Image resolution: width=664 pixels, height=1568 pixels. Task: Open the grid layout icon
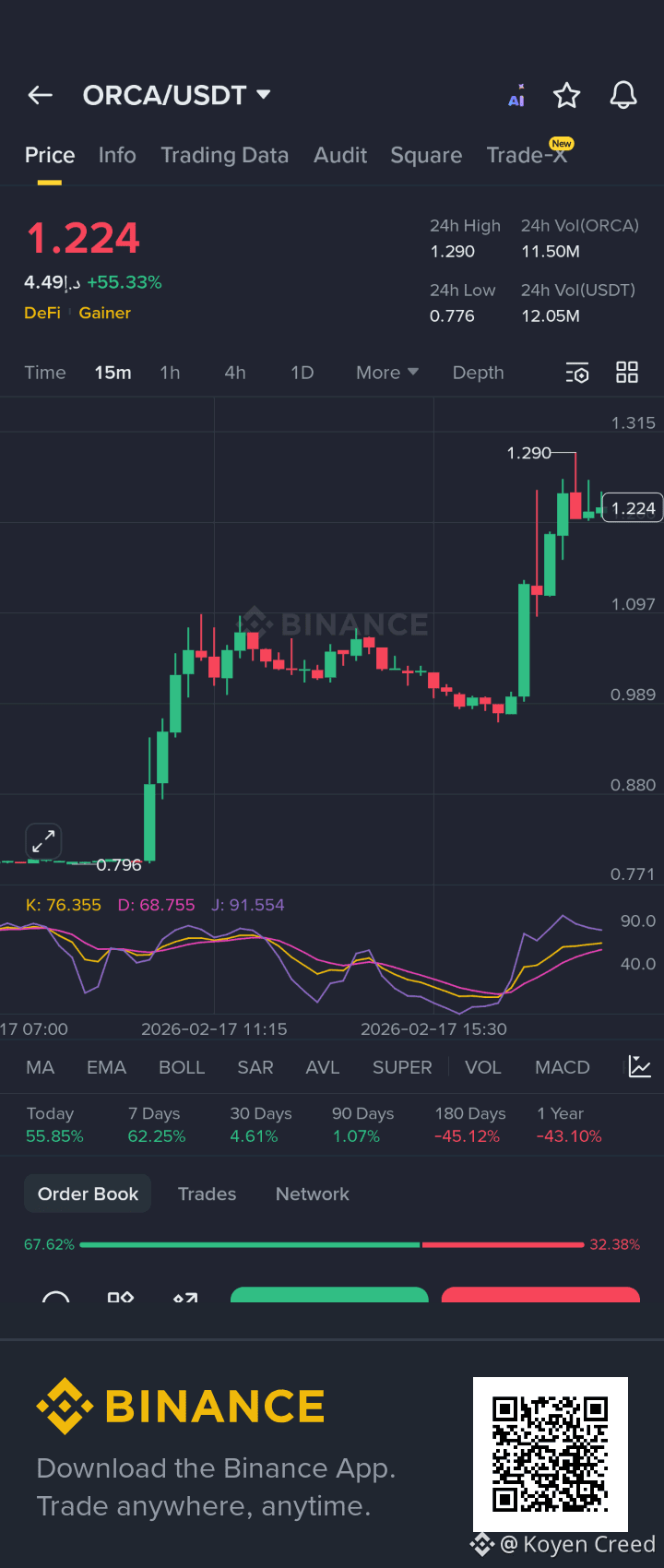click(627, 373)
